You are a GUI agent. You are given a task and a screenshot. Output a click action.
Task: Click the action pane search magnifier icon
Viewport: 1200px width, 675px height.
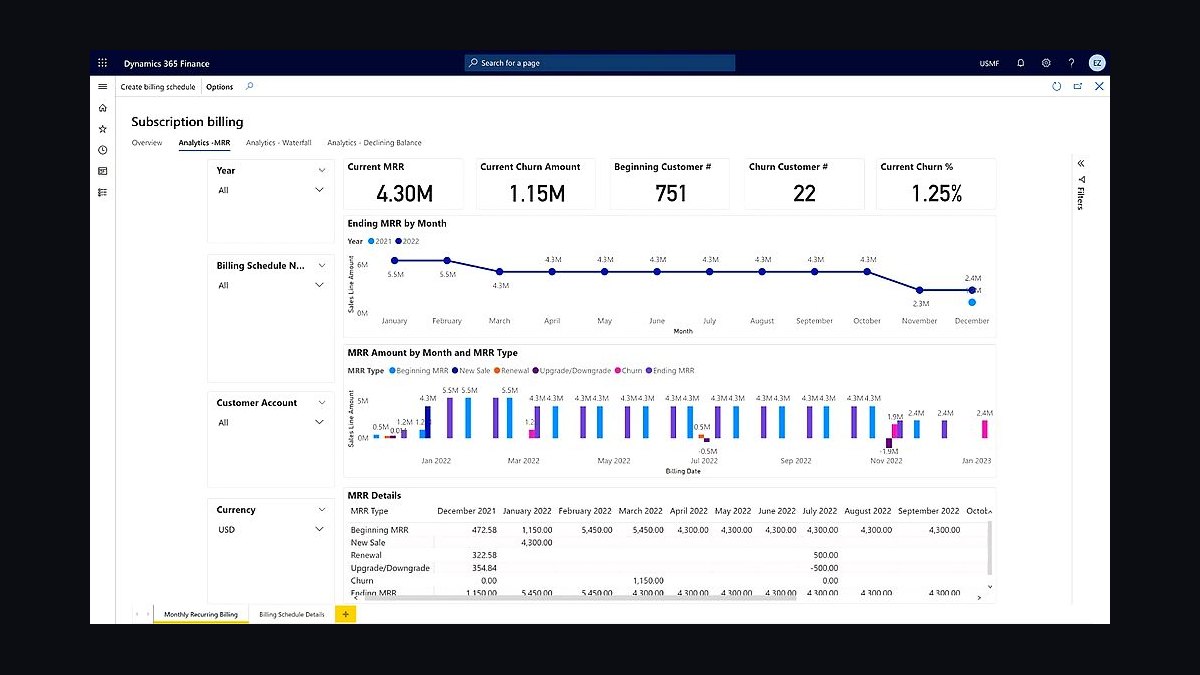click(250, 87)
